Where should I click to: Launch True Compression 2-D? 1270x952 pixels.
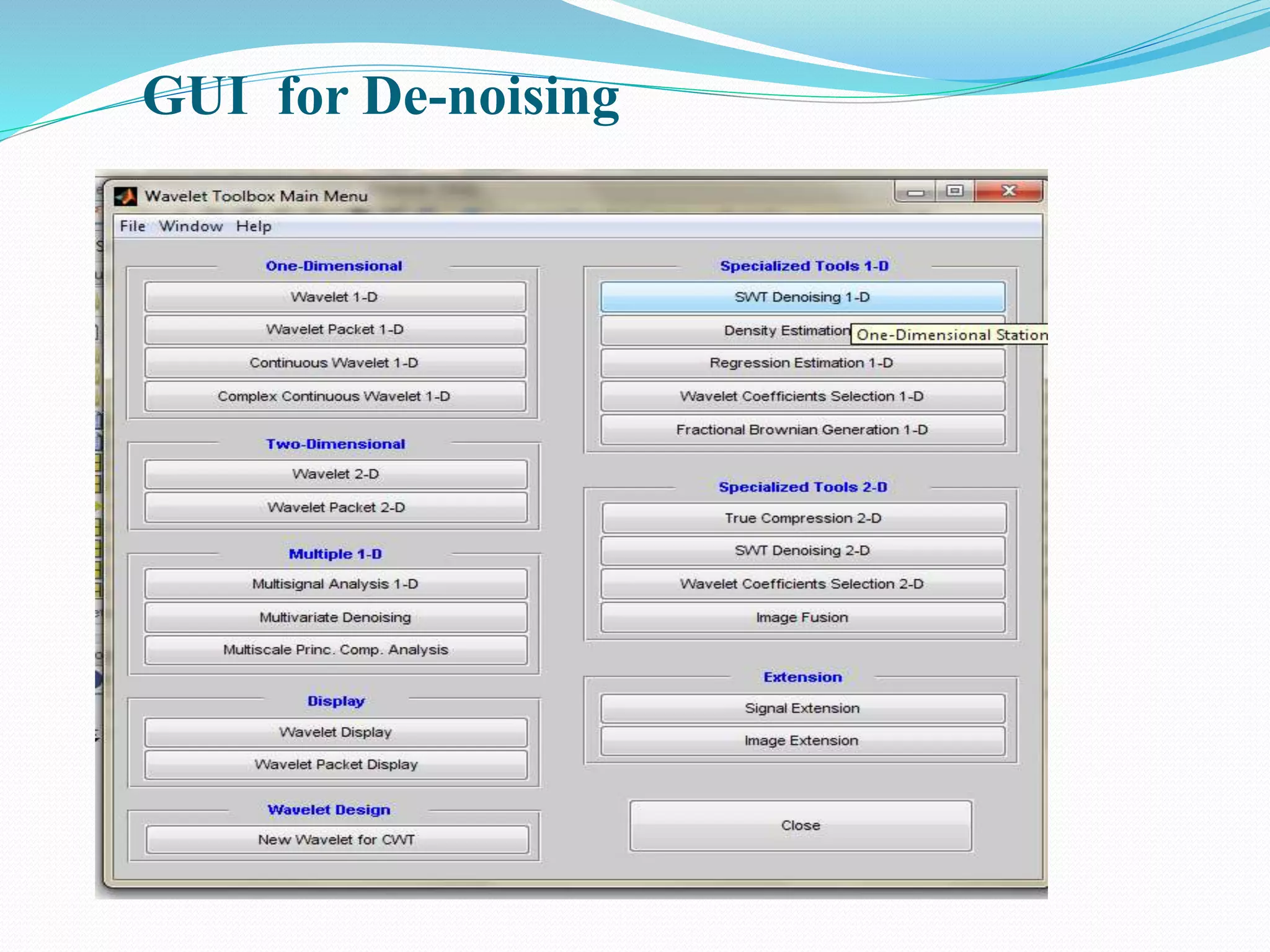coord(804,518)
